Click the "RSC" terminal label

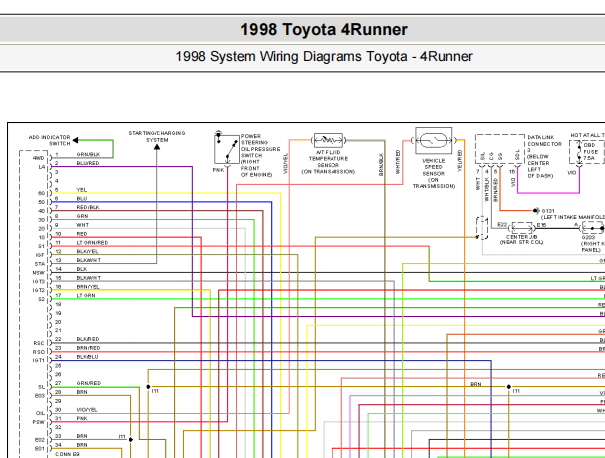click(39, 343)
